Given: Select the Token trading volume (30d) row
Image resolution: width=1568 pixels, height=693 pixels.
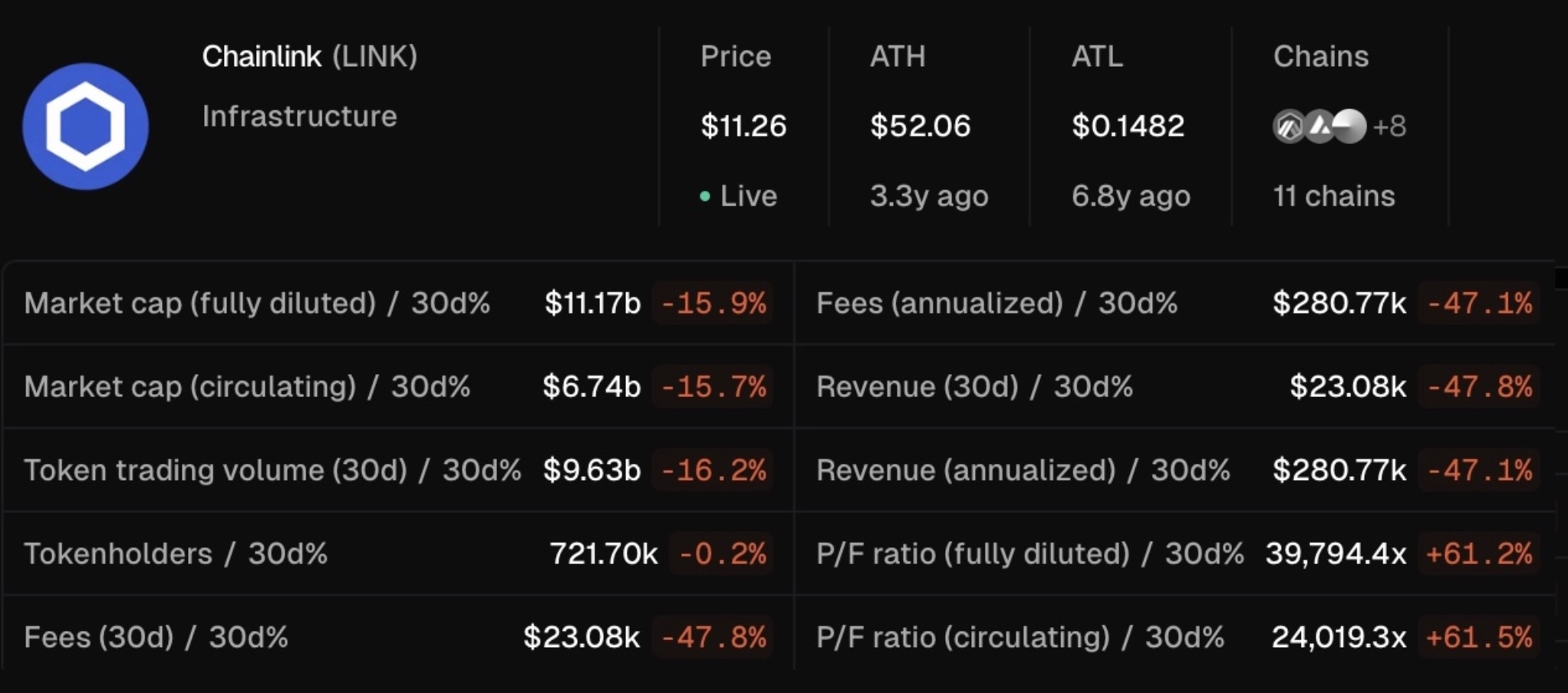Looking at the screenshot, I should click(398, 470).
